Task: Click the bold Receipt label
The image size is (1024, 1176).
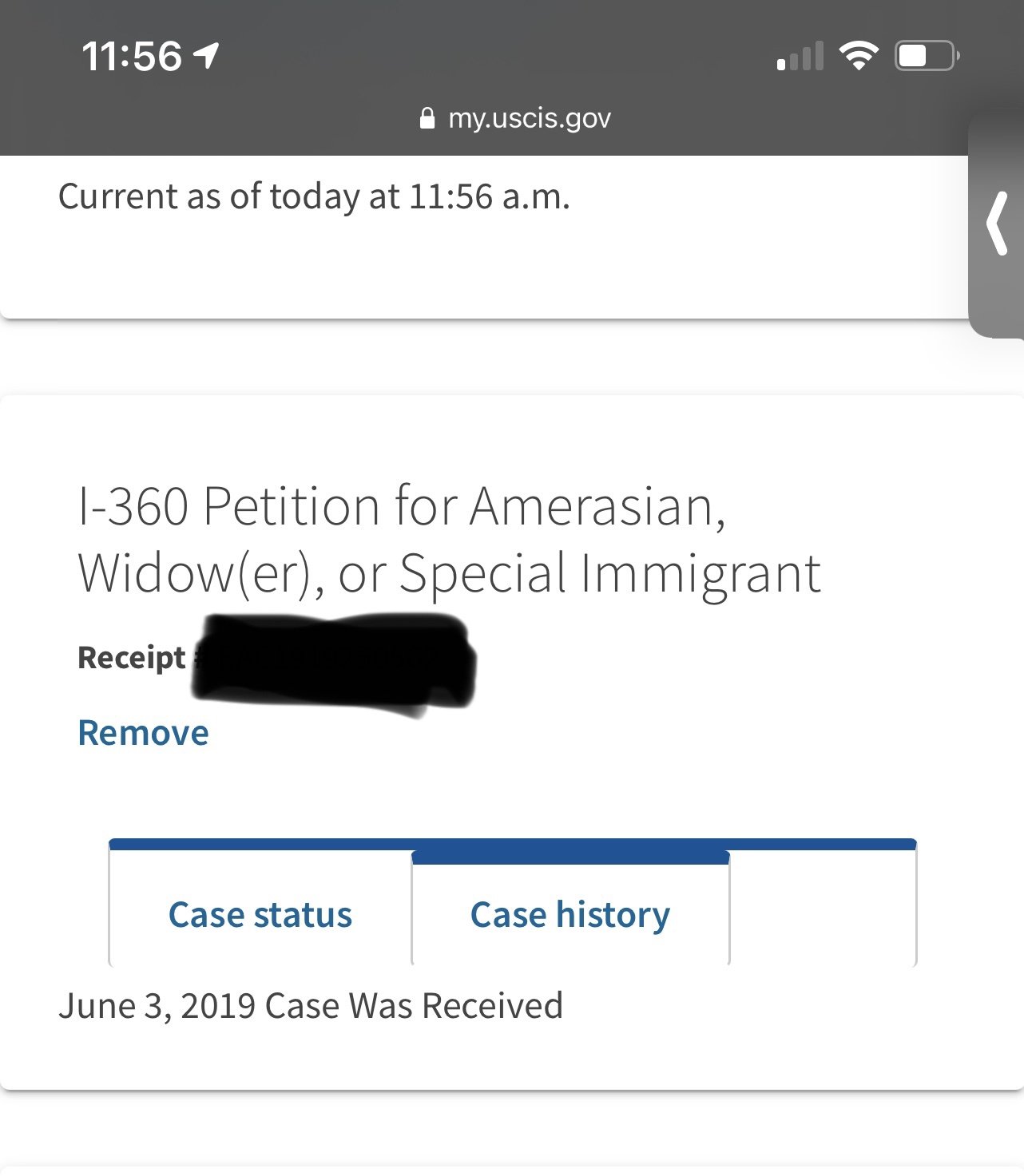Action: coord(132,658)
